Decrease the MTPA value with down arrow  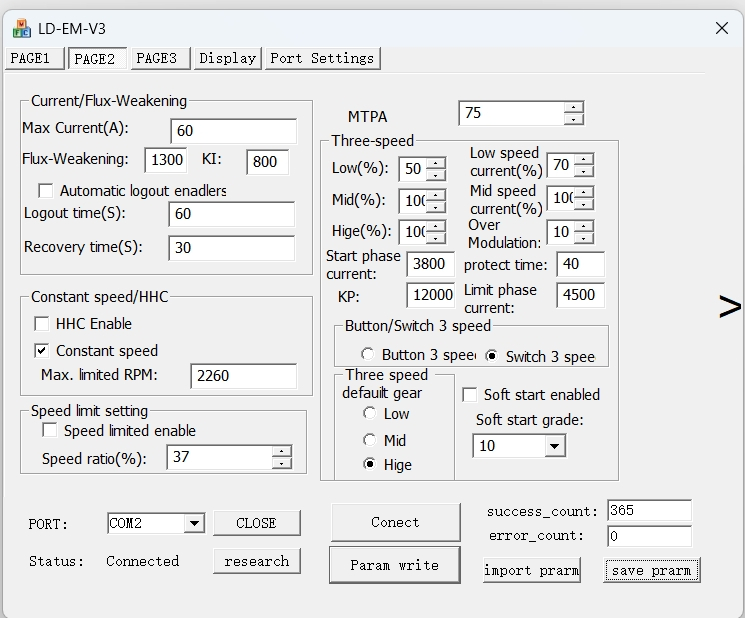(574, 119)
